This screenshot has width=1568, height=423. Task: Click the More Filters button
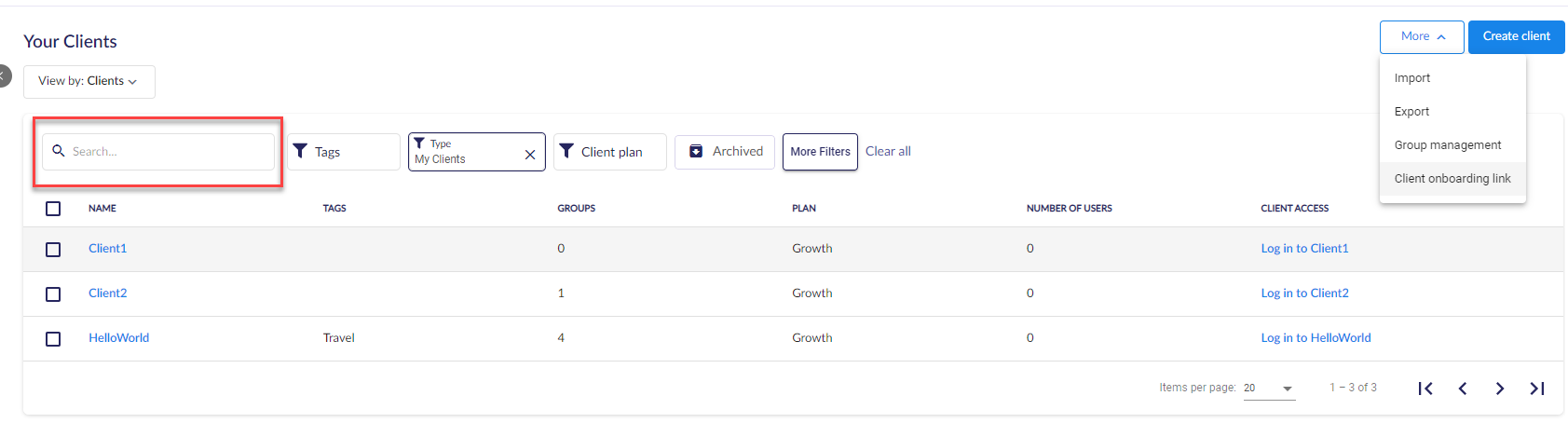[x=821, y=152]
